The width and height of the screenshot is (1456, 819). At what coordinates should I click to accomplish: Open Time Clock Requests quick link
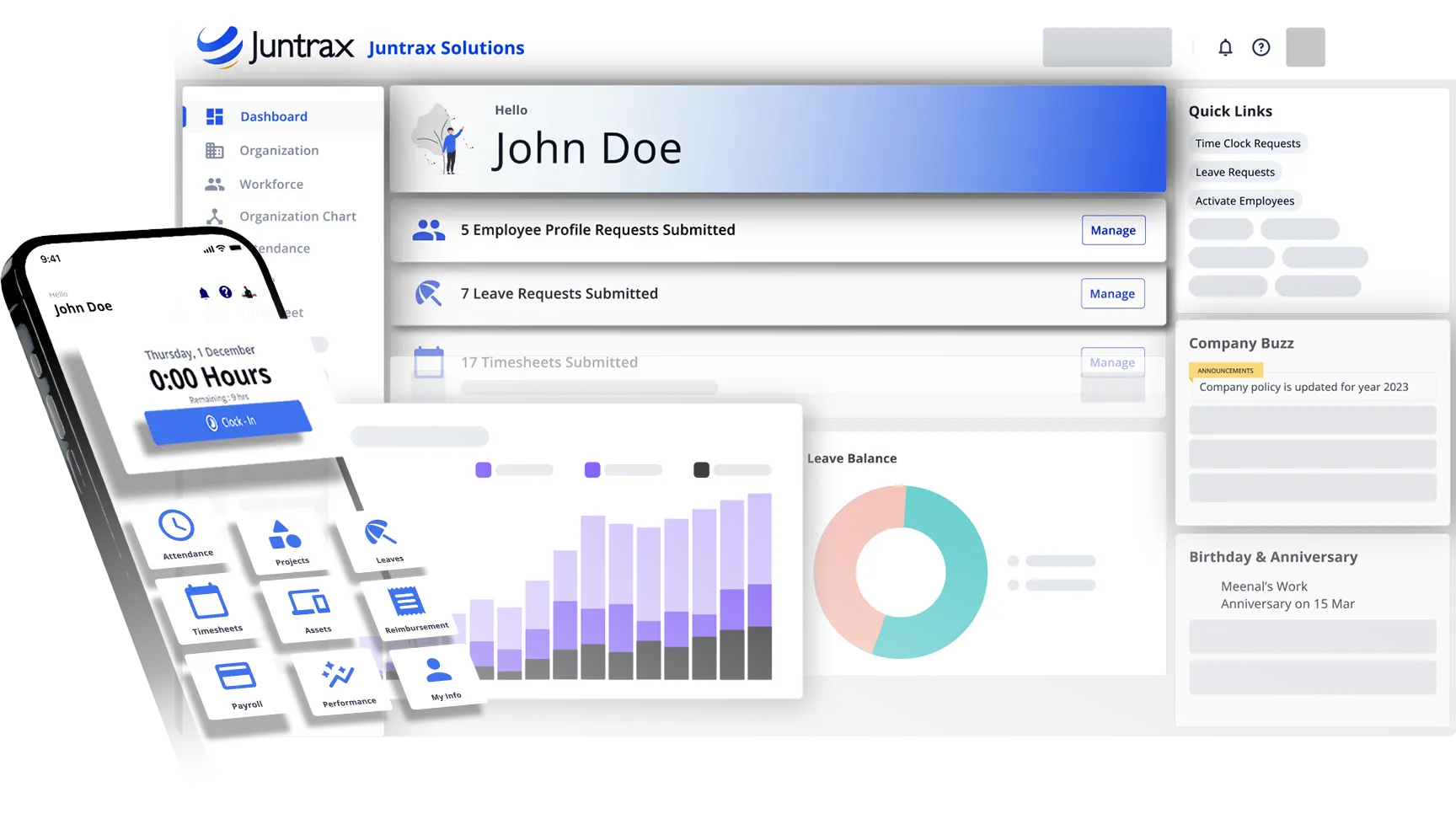point(1248,143)
